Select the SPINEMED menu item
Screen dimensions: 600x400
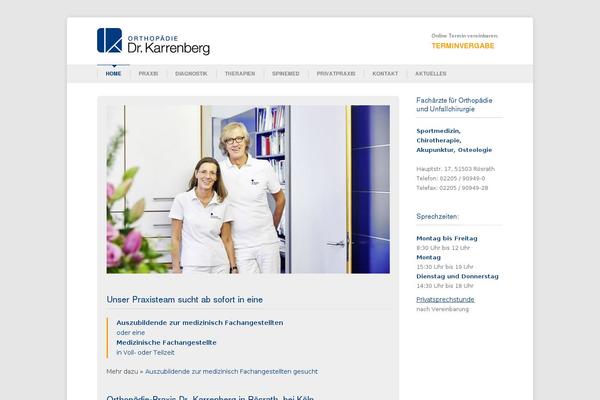(x=286, y=73)
